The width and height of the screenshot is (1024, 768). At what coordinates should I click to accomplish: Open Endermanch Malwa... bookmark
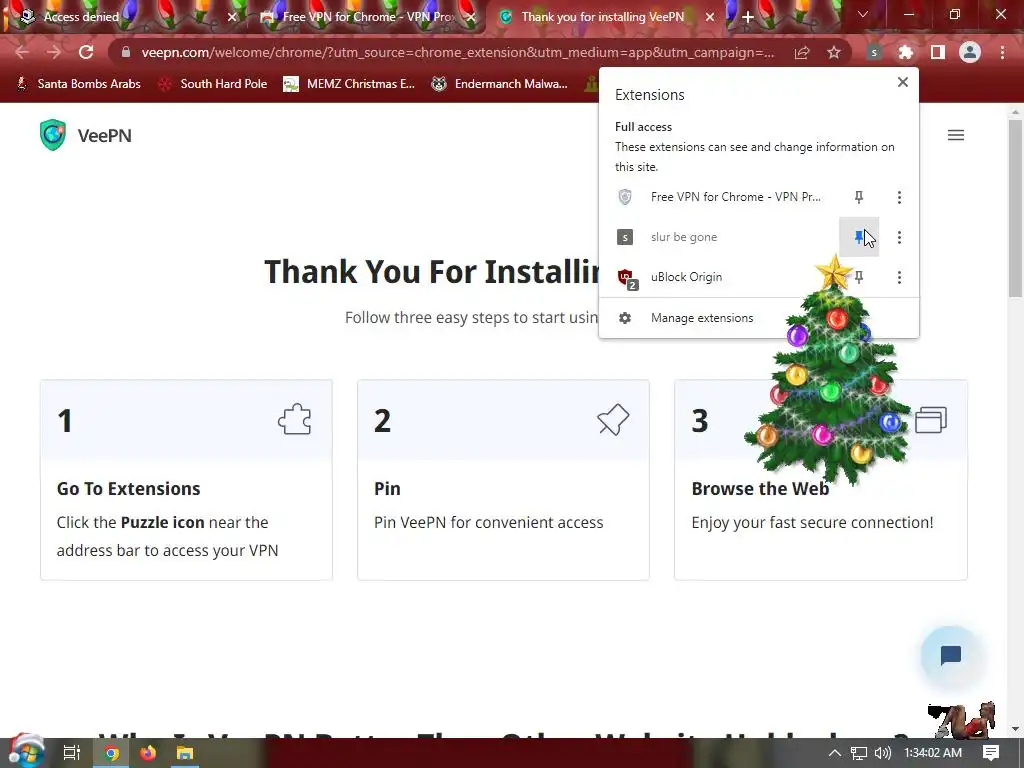click(x=500, y=84)
